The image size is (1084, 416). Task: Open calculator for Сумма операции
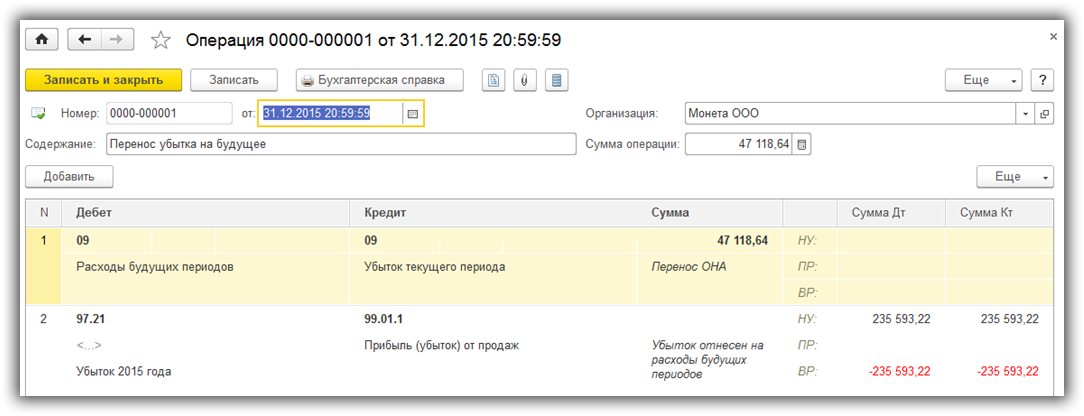click(x=802, y=145)
